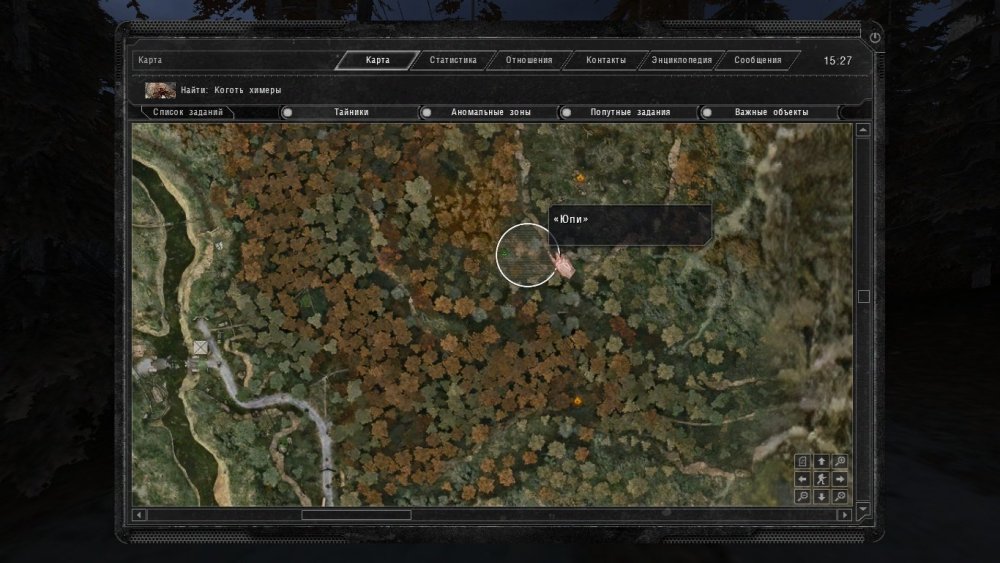The image size is (1000, 563).
Task: Toggle the Попутные задания filter
Action: click(629, 112)
